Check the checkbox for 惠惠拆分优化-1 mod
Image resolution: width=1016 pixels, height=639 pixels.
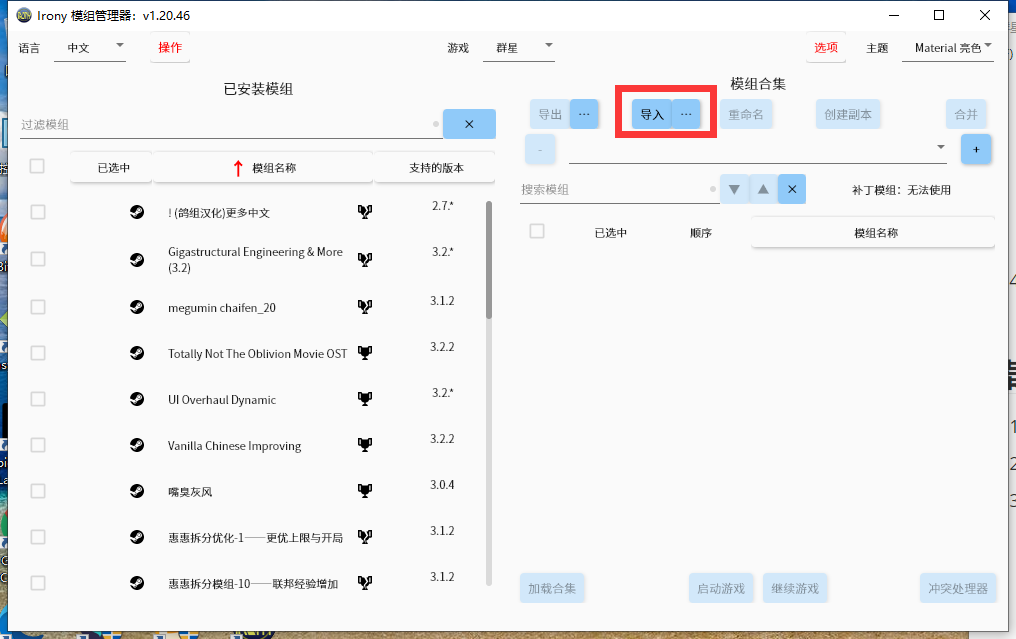(37, 536)
